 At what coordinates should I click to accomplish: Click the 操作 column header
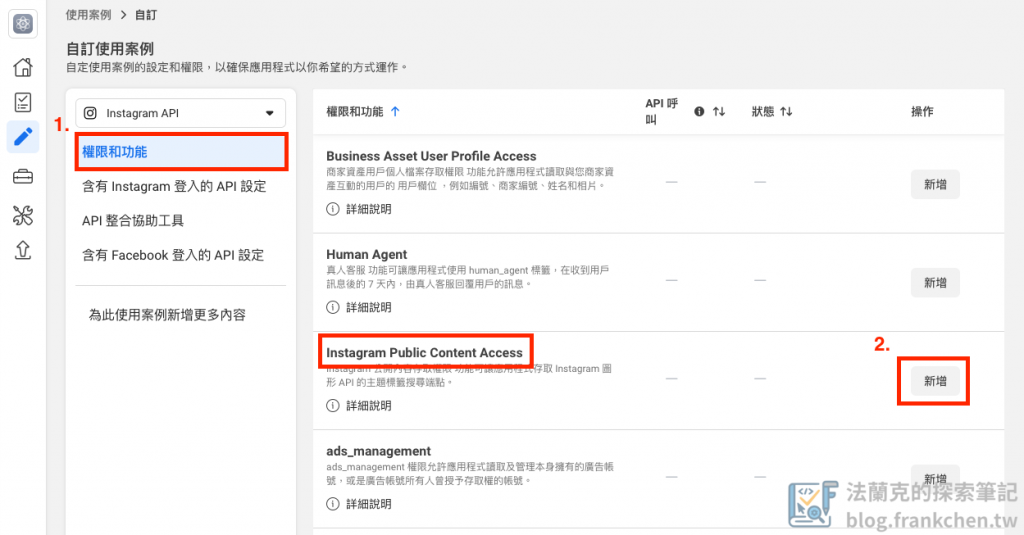click(x=922, y=112)
